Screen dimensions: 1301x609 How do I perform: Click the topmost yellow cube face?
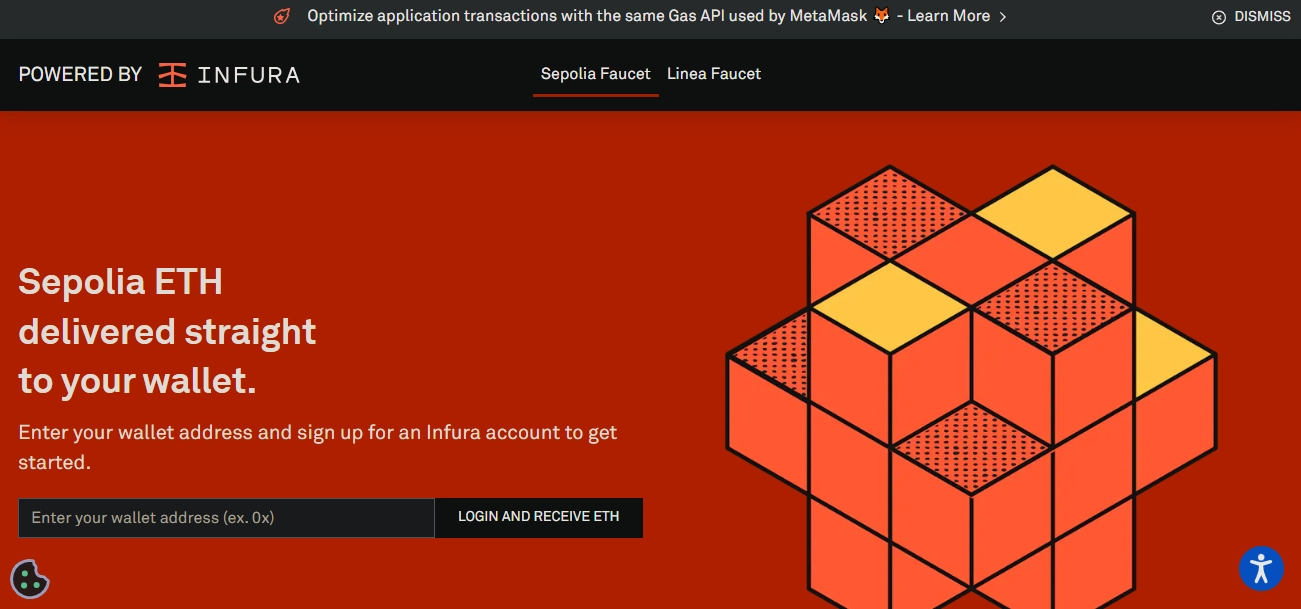[1052, 212]
